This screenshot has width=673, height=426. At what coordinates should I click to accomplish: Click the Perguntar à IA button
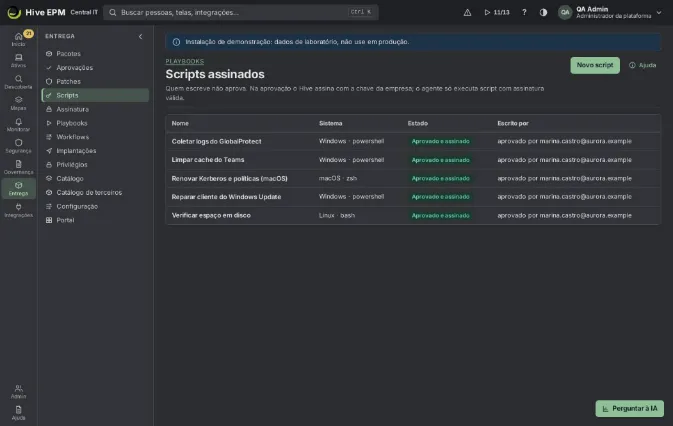629,408
